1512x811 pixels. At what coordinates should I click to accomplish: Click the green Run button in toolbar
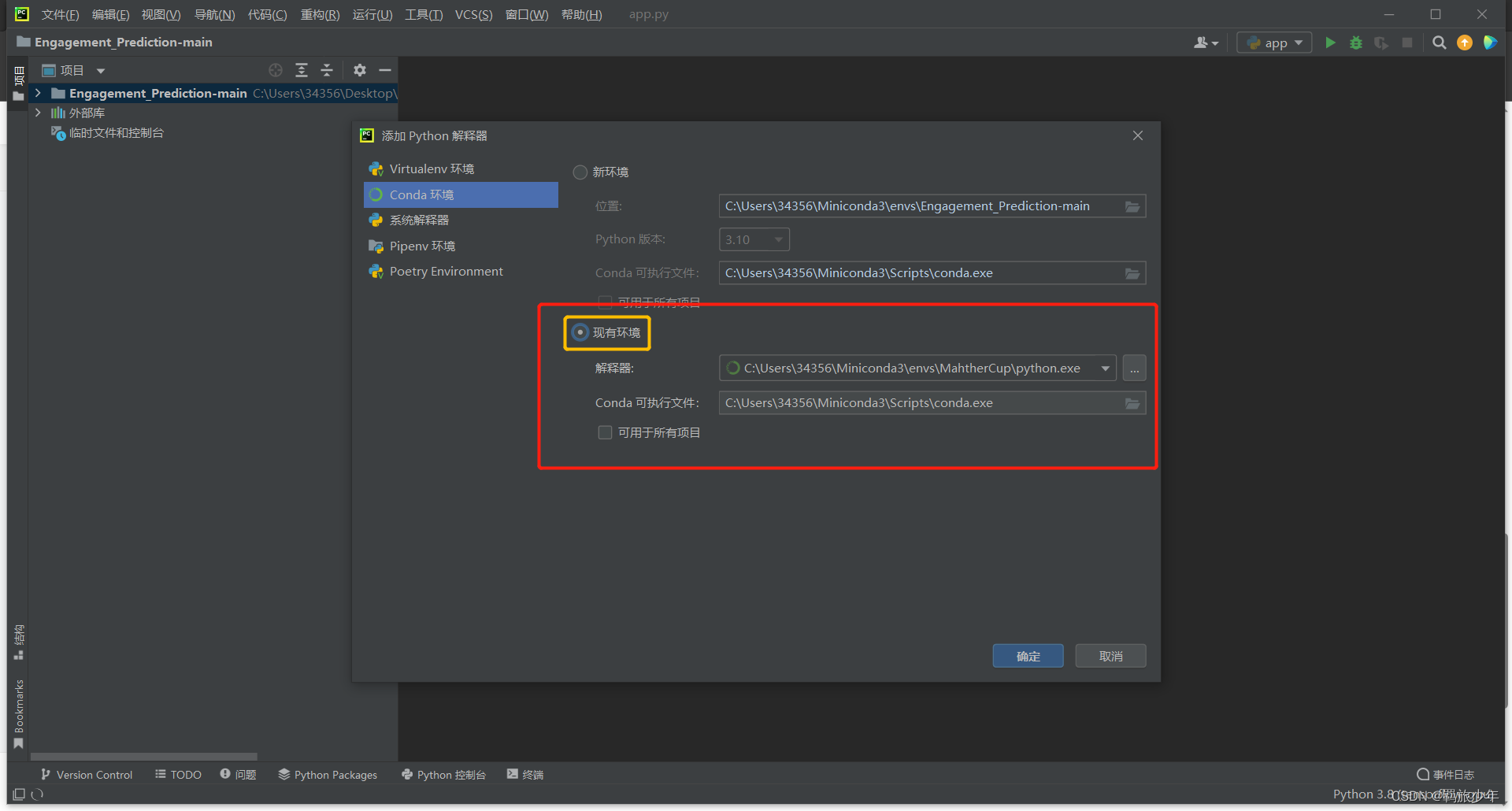click(1330, 43)
